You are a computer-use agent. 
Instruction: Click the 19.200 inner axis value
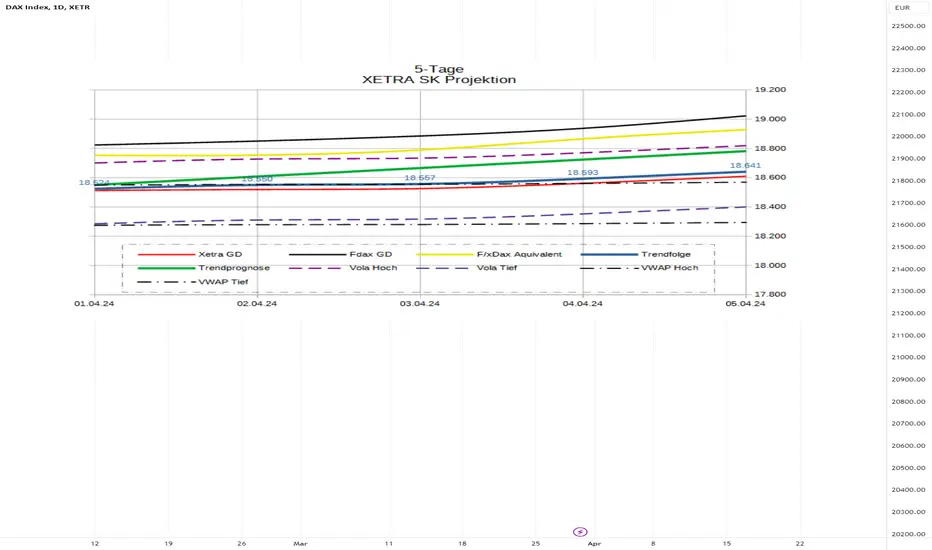pyautogui.click(x=770, y=90)
